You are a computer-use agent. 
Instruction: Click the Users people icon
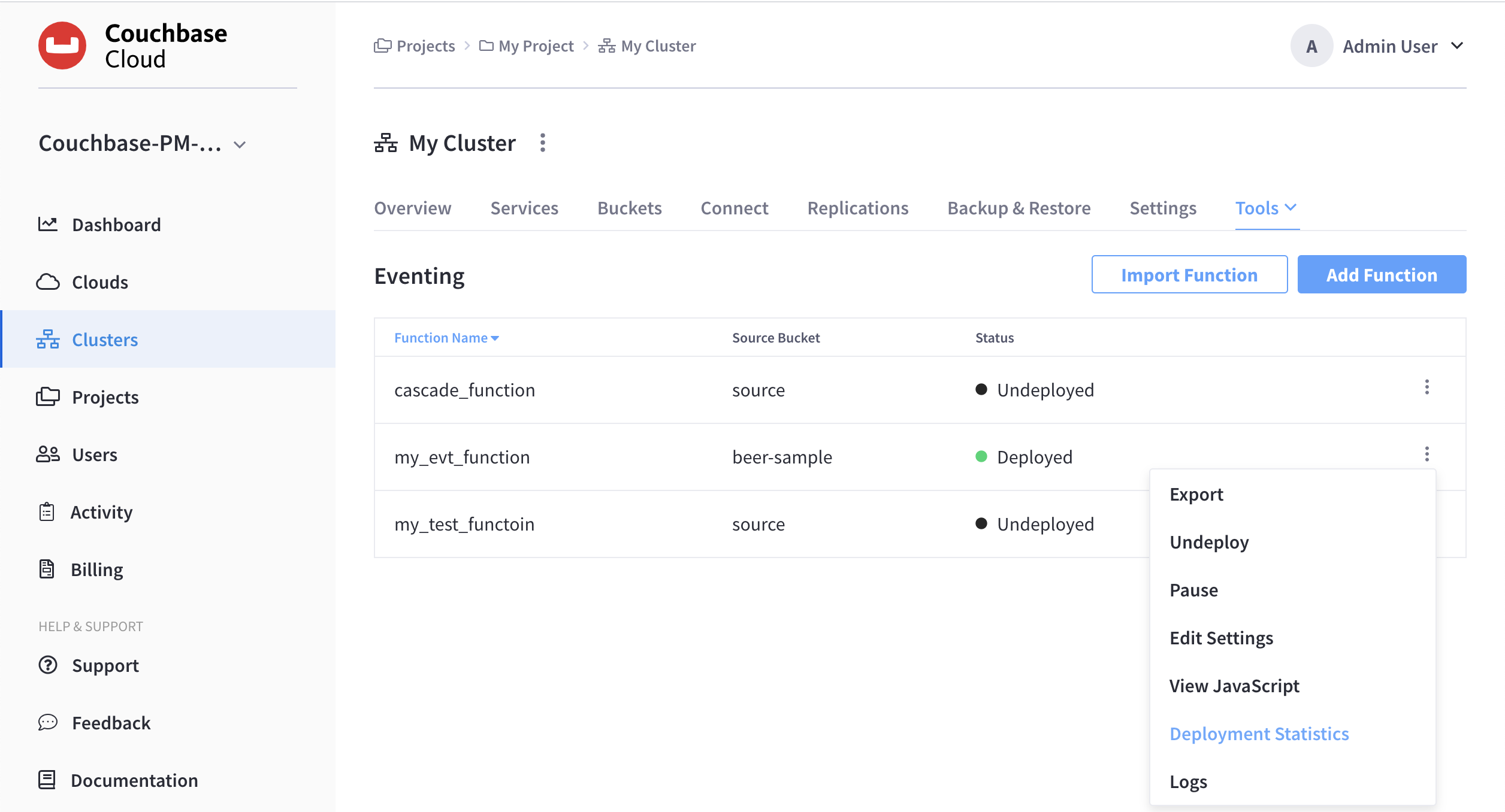click(48, 455)
